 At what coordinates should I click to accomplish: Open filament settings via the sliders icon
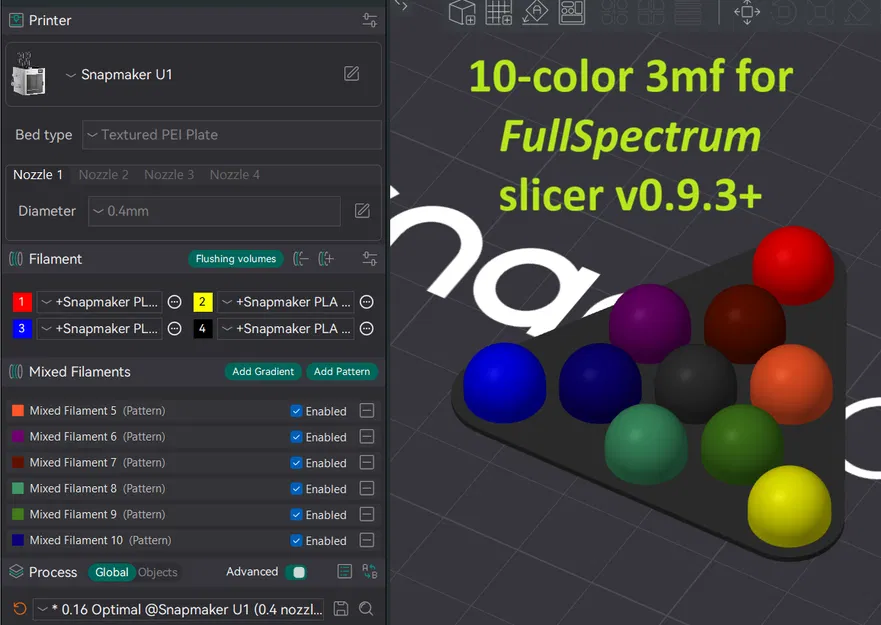[x=369, y=259]
